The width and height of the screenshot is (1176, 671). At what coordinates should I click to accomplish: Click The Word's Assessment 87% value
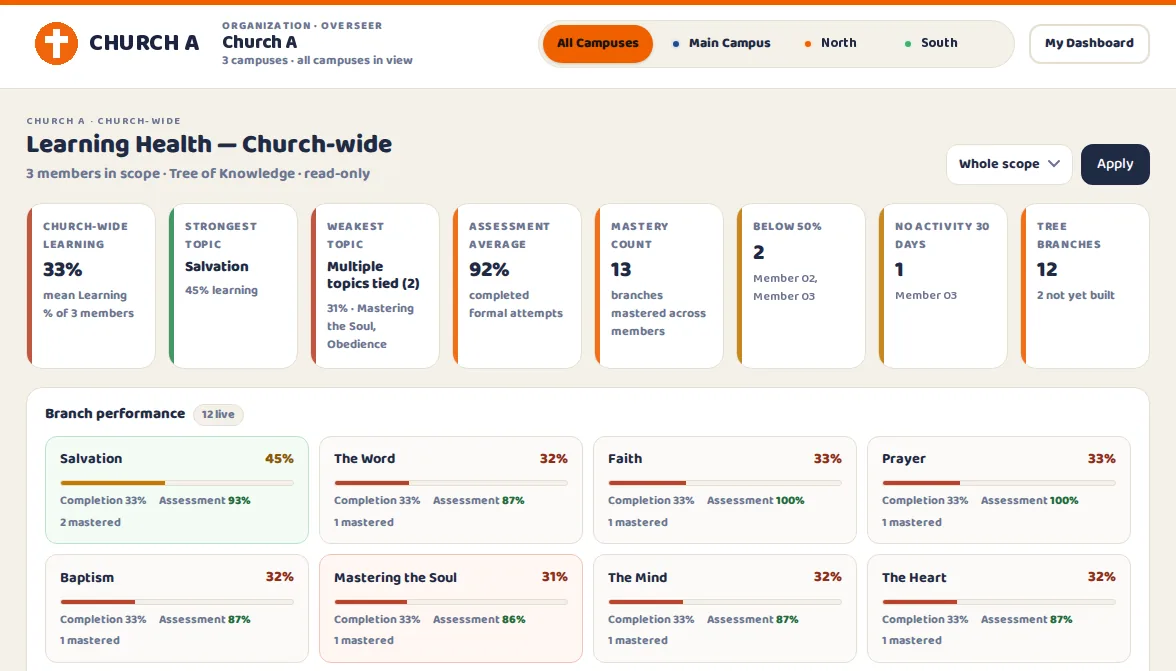513,500
